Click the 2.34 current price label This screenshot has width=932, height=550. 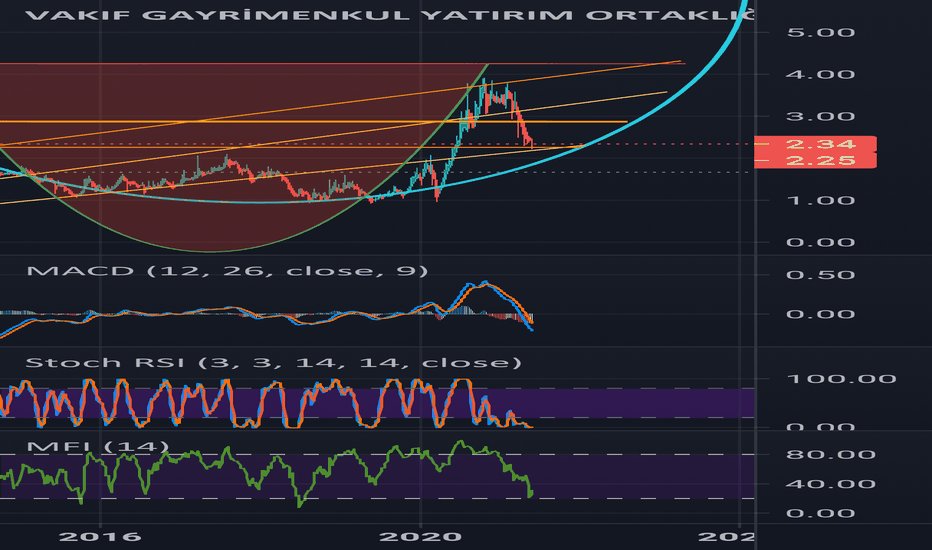[816, 144]
